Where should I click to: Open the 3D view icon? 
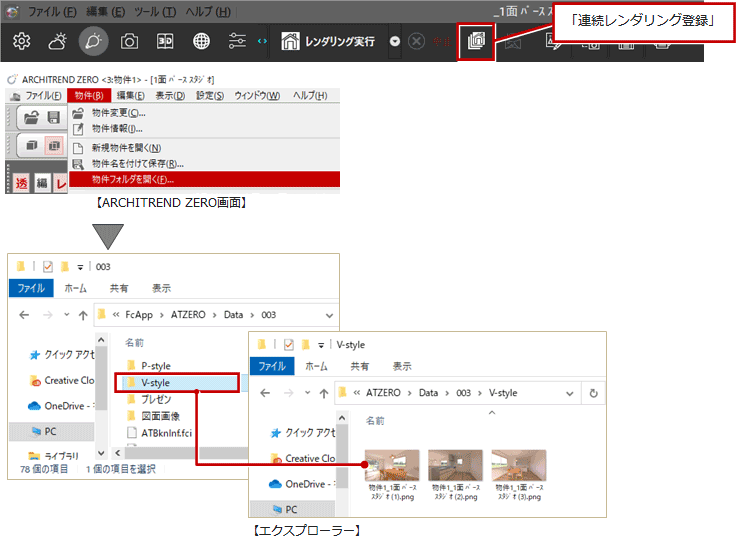(x=165, y=41)
